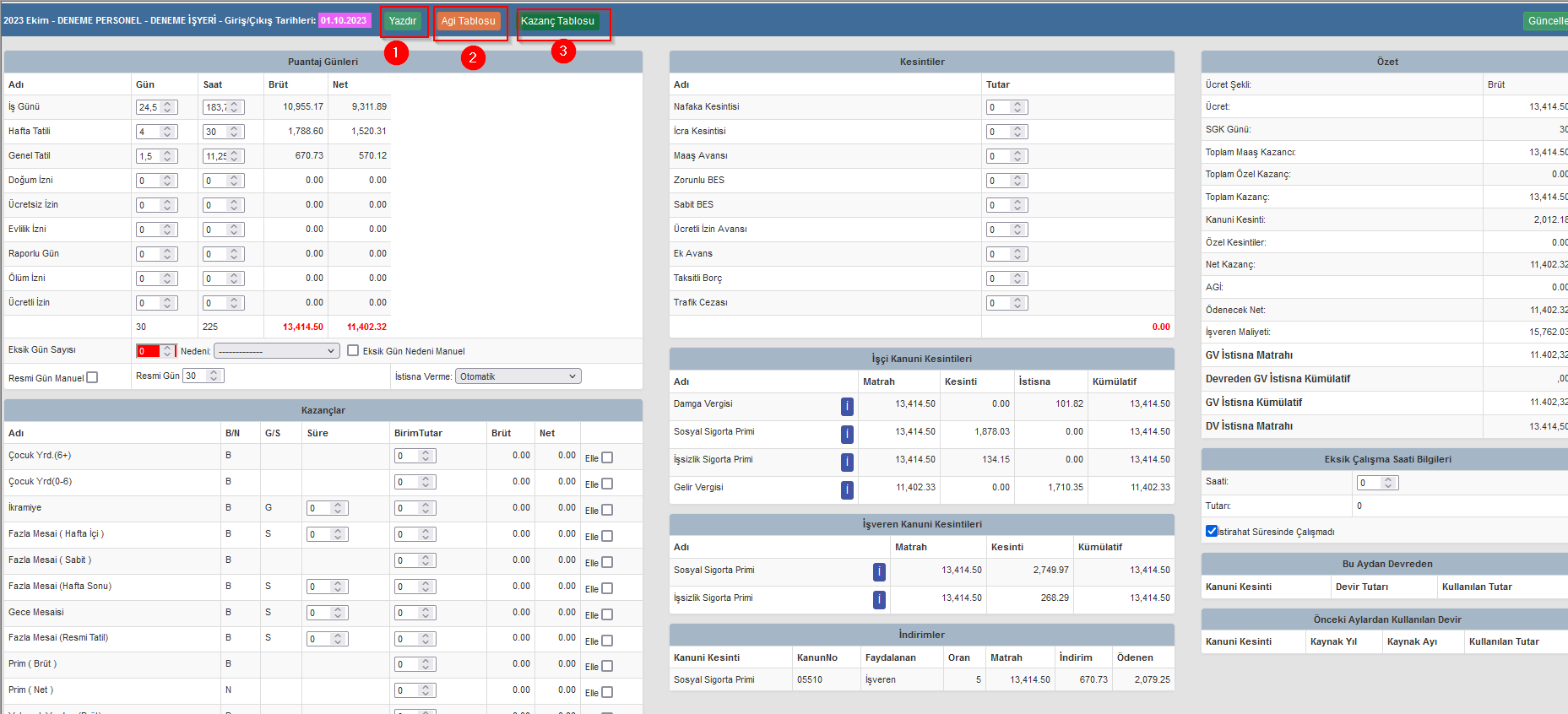The width and height of the screenshot is (1568, 714).
Task: Click KanunNo value 05510
Action: coord(810,679)
